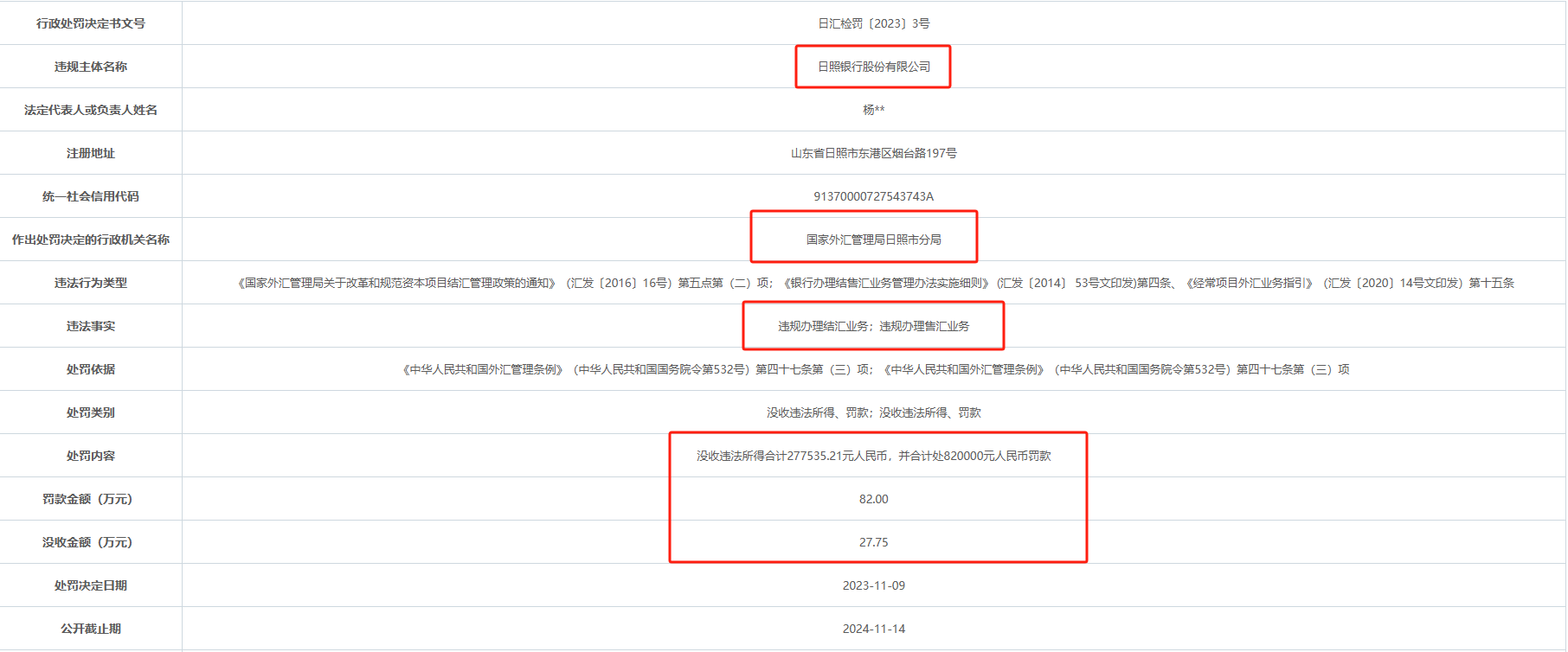
Task: Click the 行政处罚决定书文号 row label
Action: pyautogui.click(x=91, y=23)
